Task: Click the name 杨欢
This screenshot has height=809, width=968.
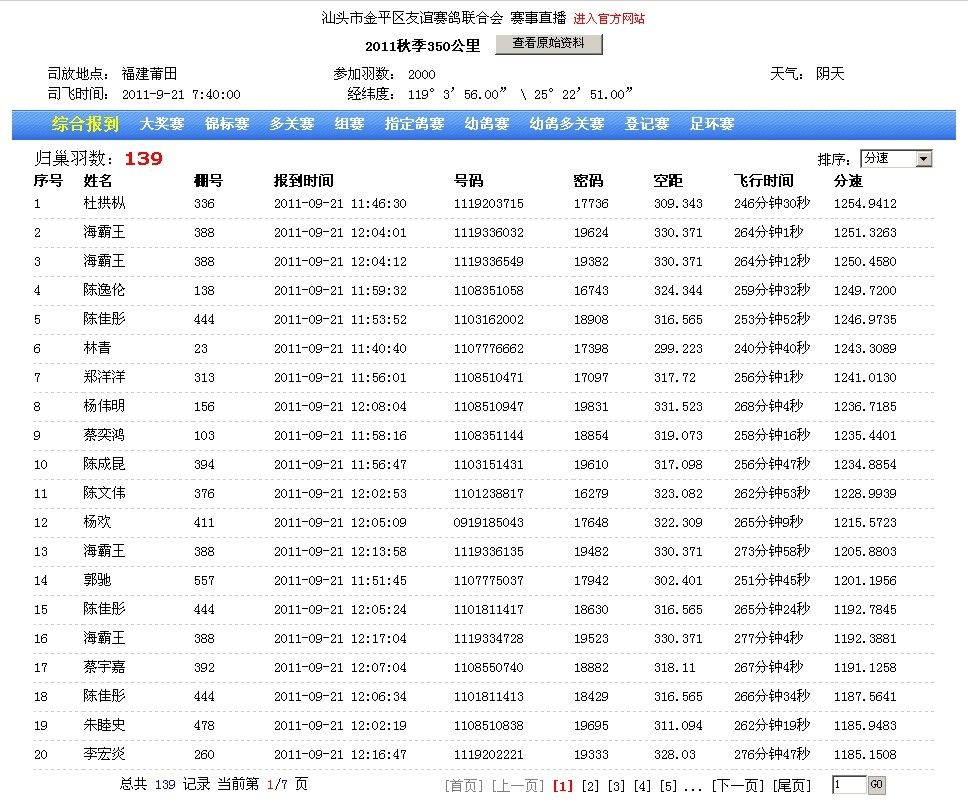Action: (x=98, y=522)
